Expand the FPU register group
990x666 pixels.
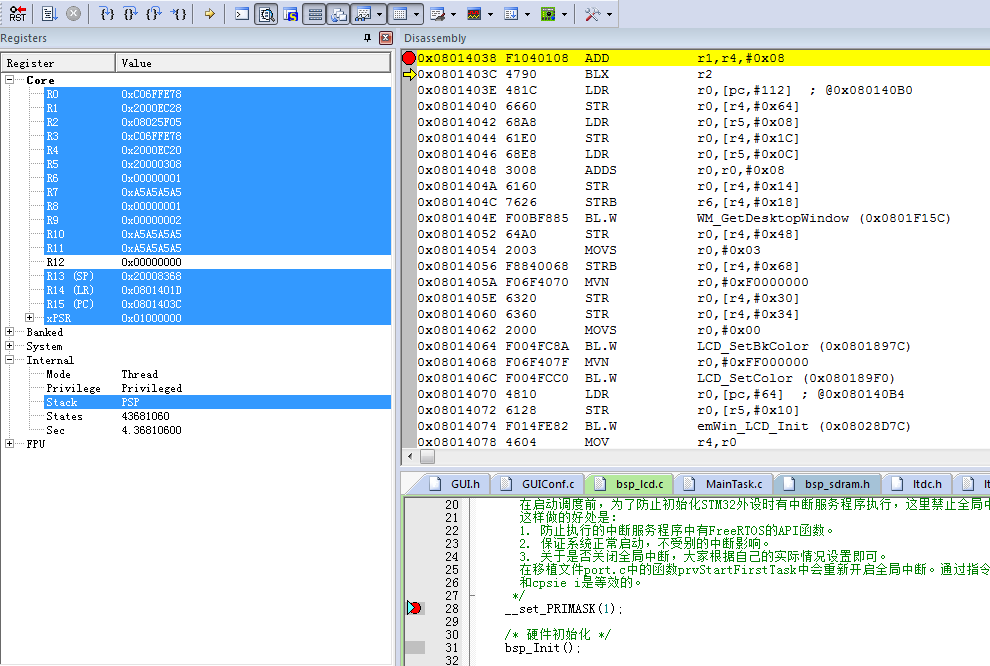pos(9,444)
